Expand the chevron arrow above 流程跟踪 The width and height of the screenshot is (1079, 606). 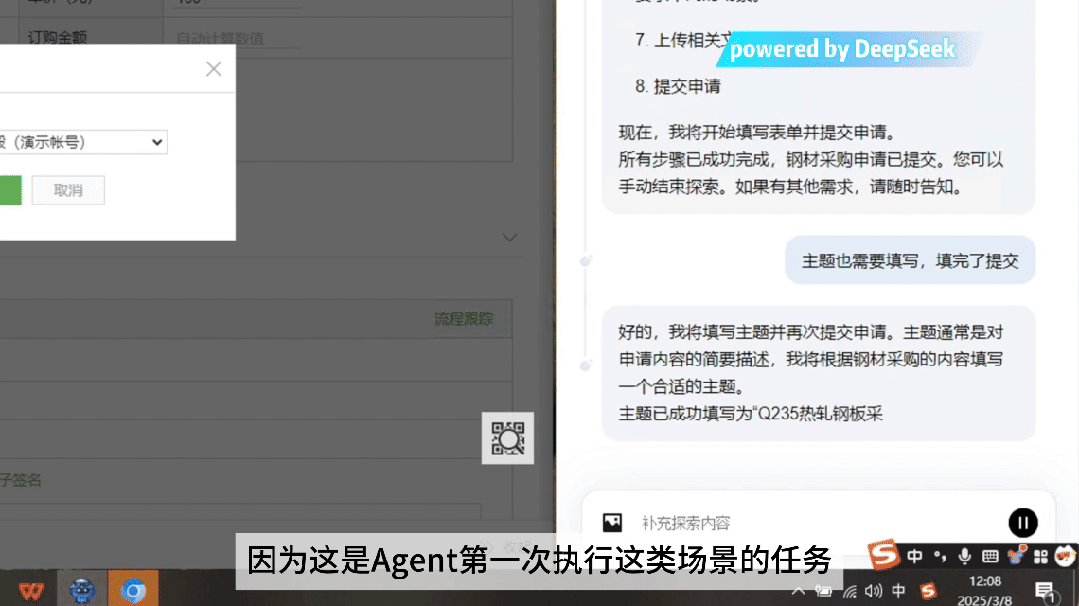tap(509, 237)
